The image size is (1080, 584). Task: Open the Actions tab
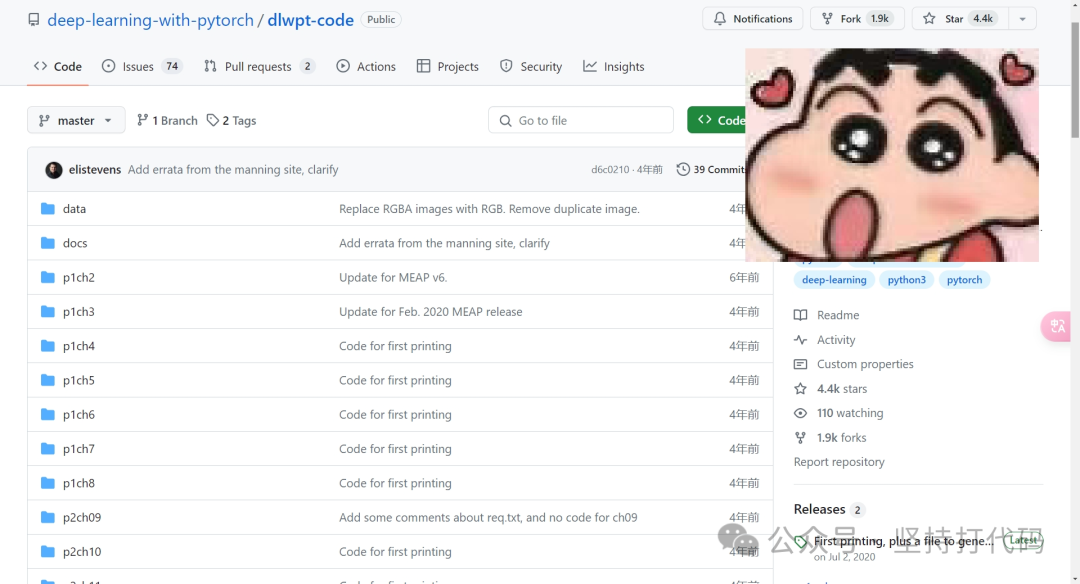point(366,67)
